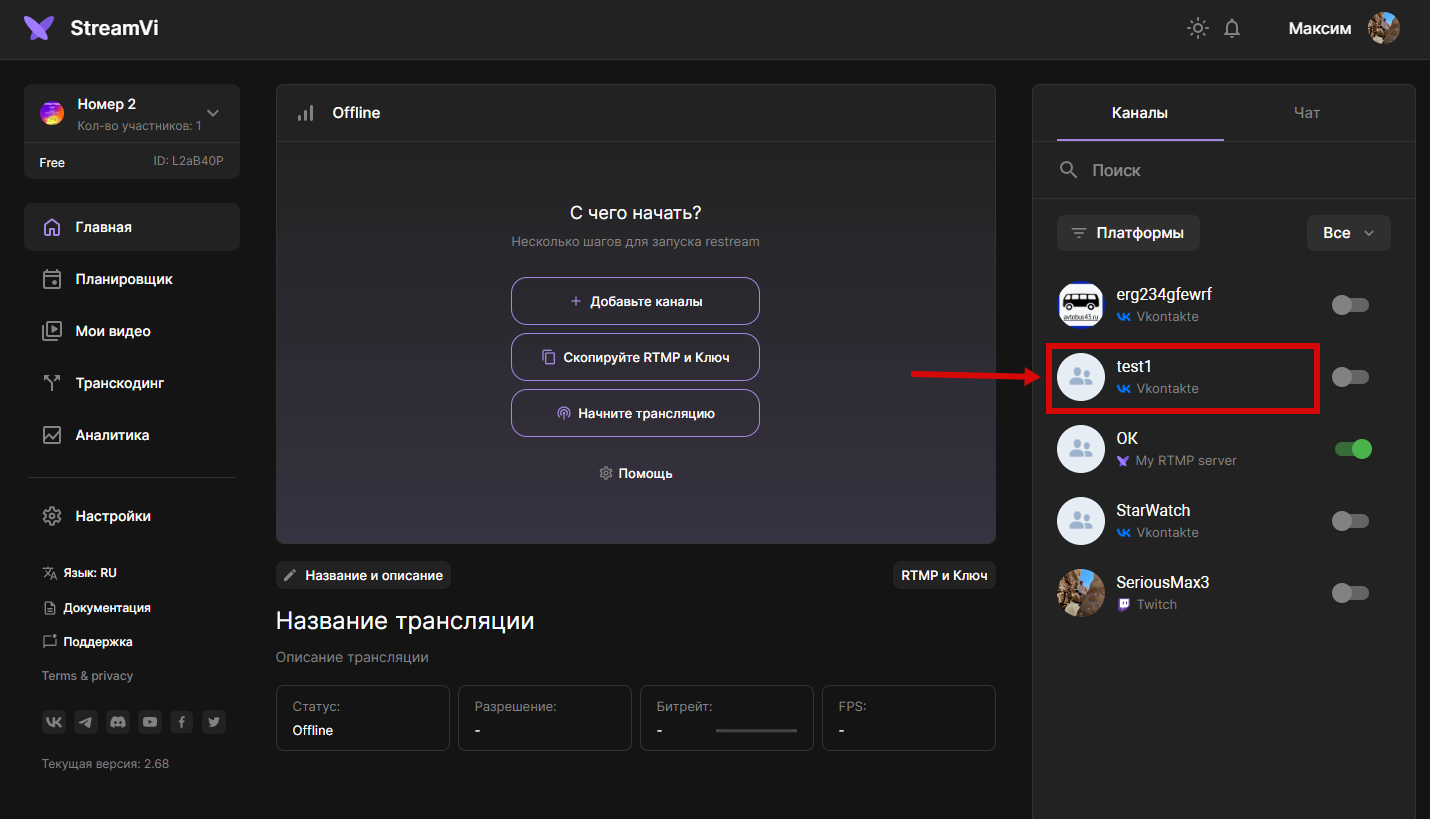Enable the SeriousMax3 Twitch toggle
This screenshot has width=1430, height=819.
tap(1350, 593)
